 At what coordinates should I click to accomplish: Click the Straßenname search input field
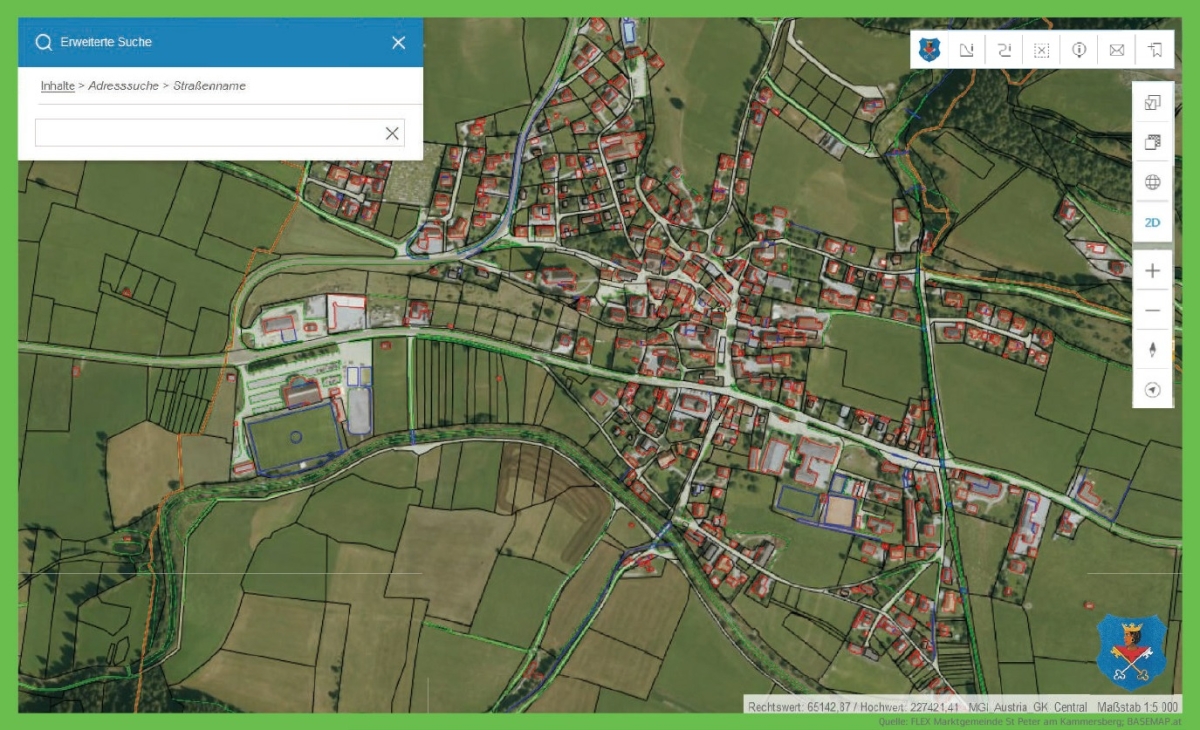(220, 133)
